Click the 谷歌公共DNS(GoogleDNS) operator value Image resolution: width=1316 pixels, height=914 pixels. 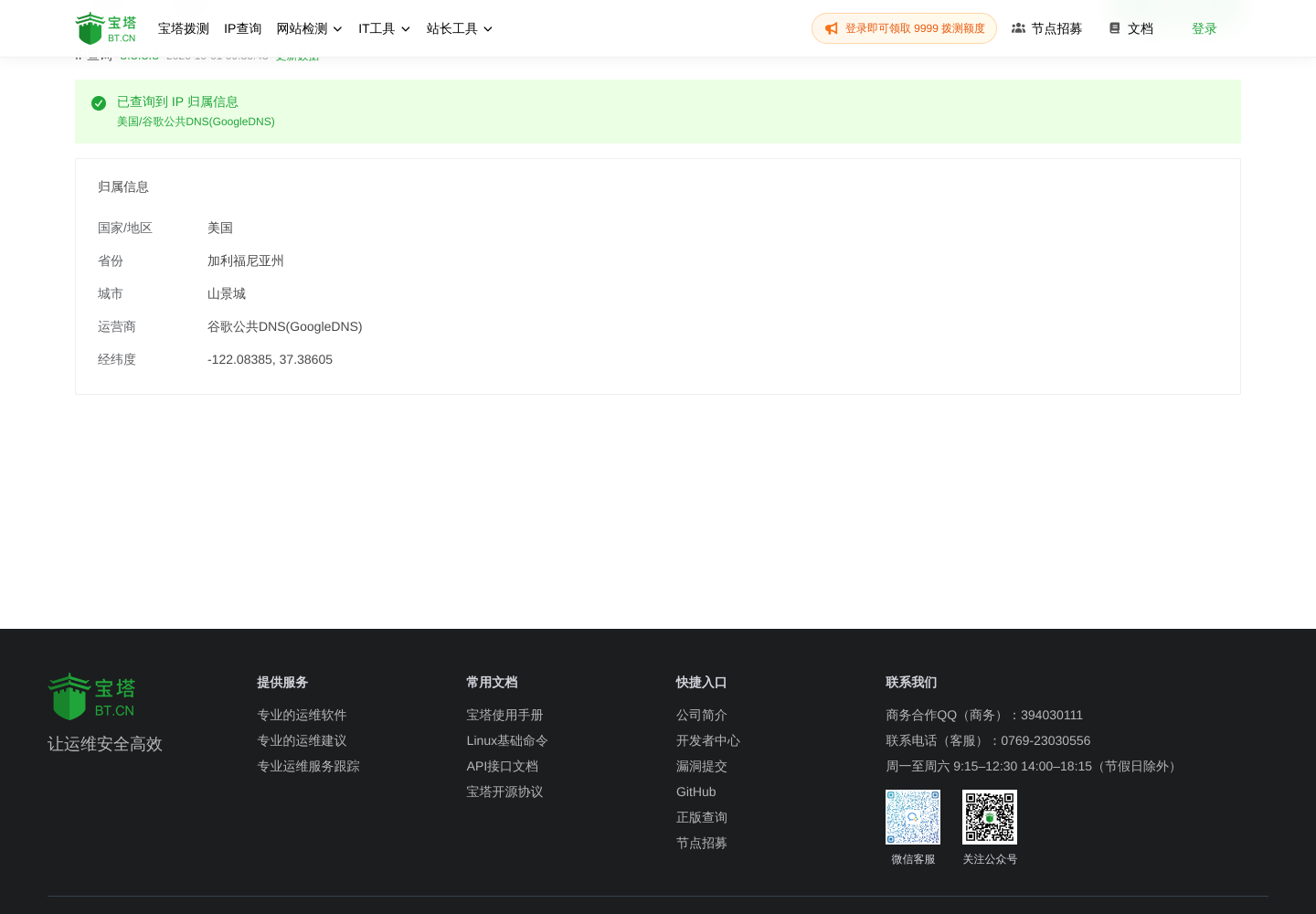pos(285,327)
